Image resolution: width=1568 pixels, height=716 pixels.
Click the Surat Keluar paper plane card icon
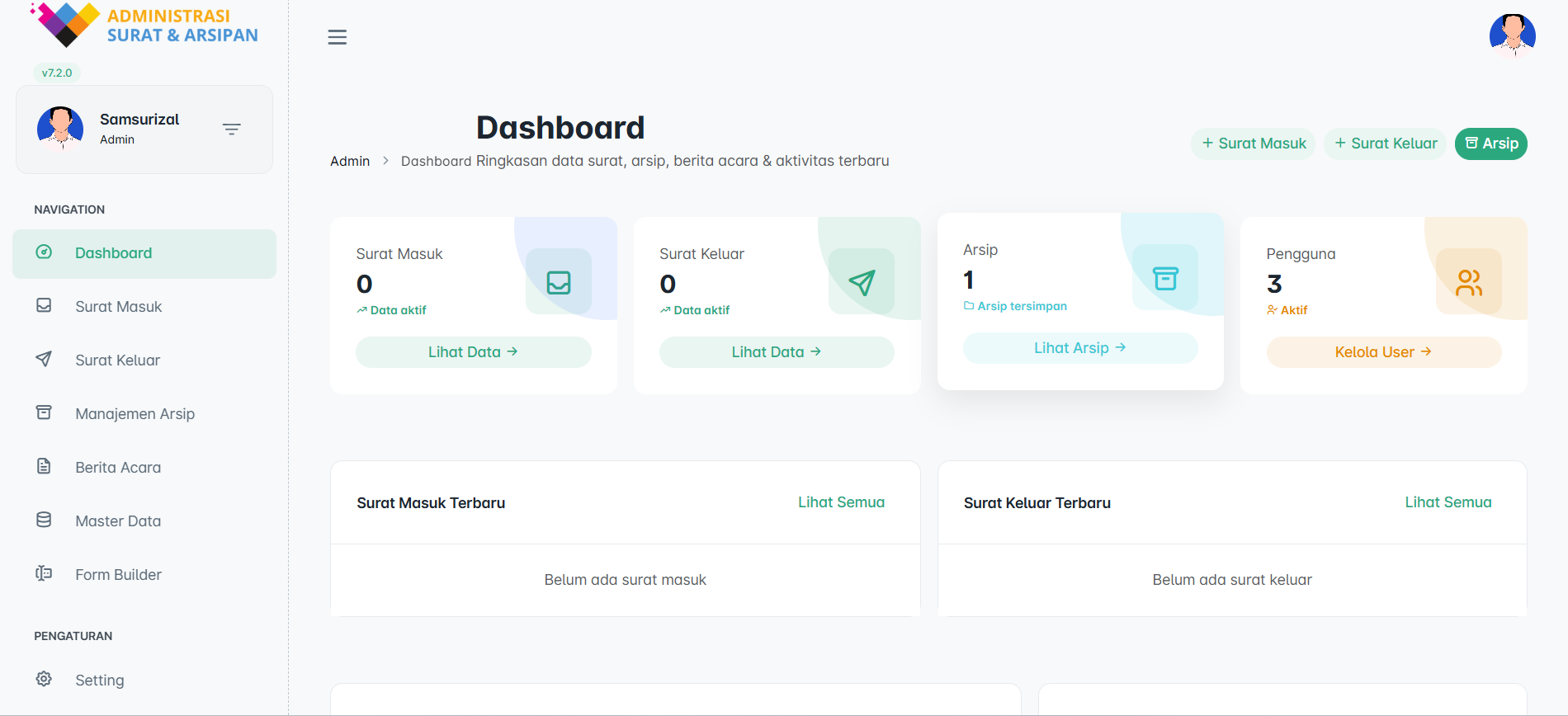click(862, 282)
